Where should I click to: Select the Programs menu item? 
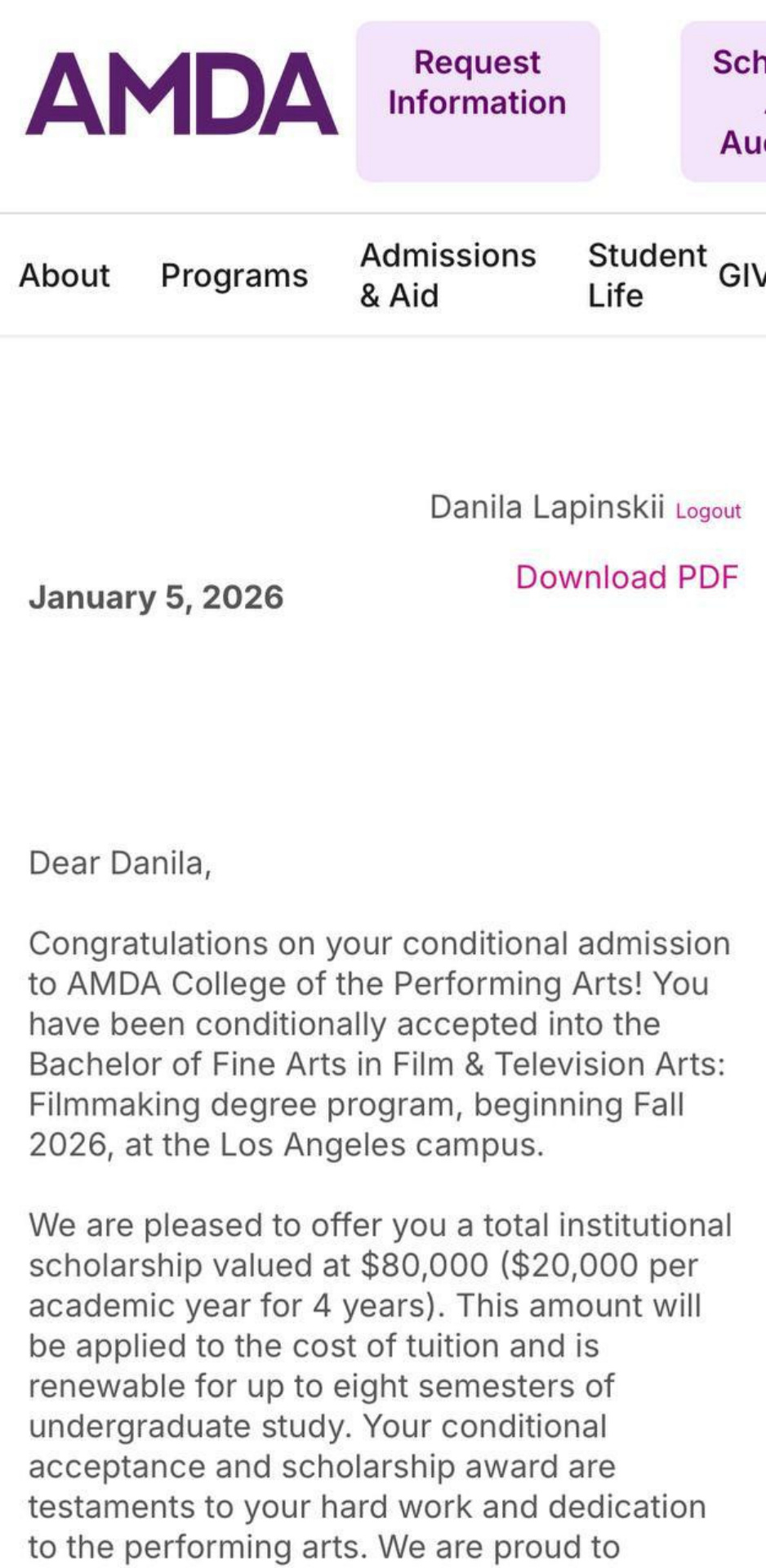point(234,276)
